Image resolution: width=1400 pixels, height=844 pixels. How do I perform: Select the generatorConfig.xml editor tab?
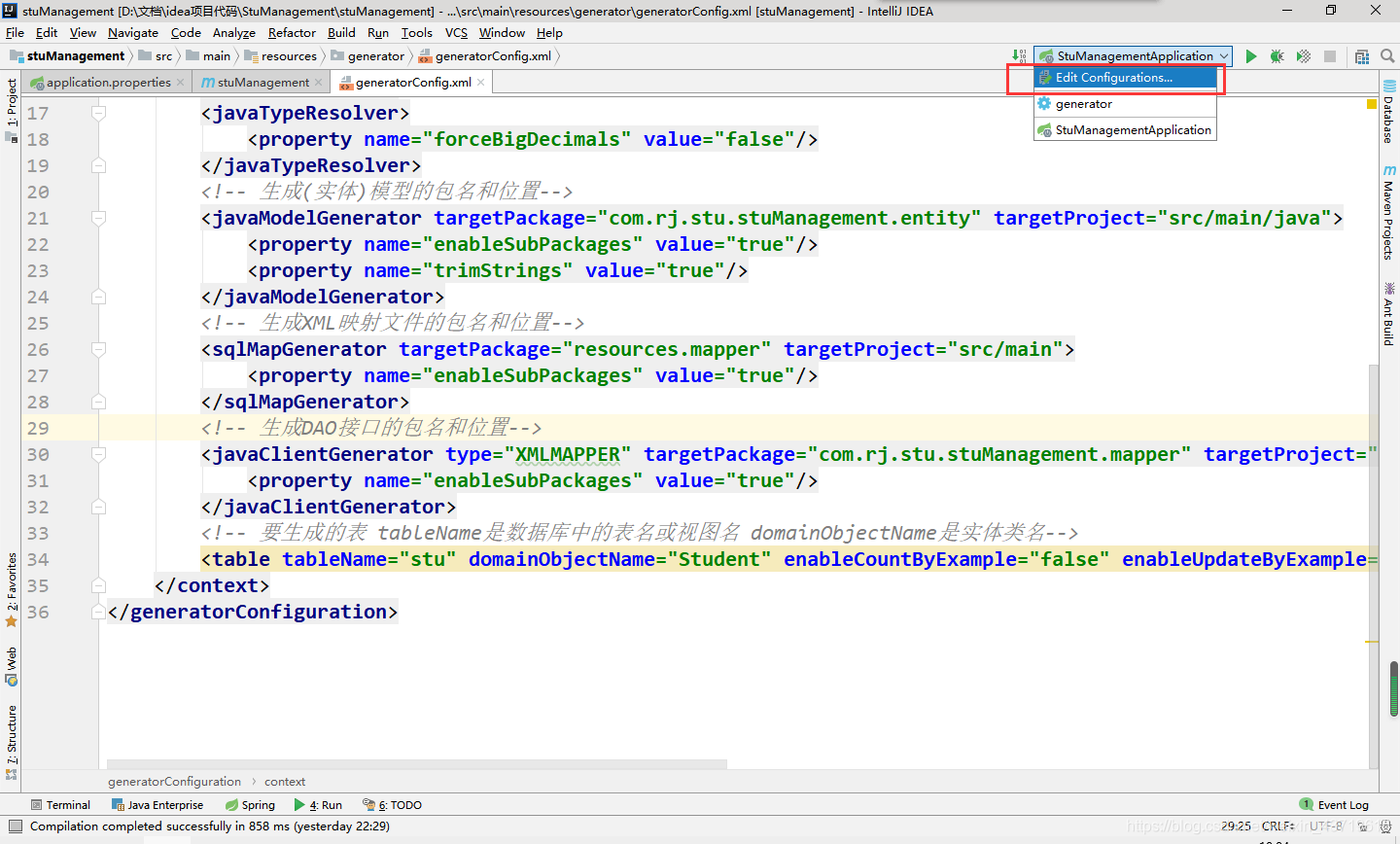411,83
